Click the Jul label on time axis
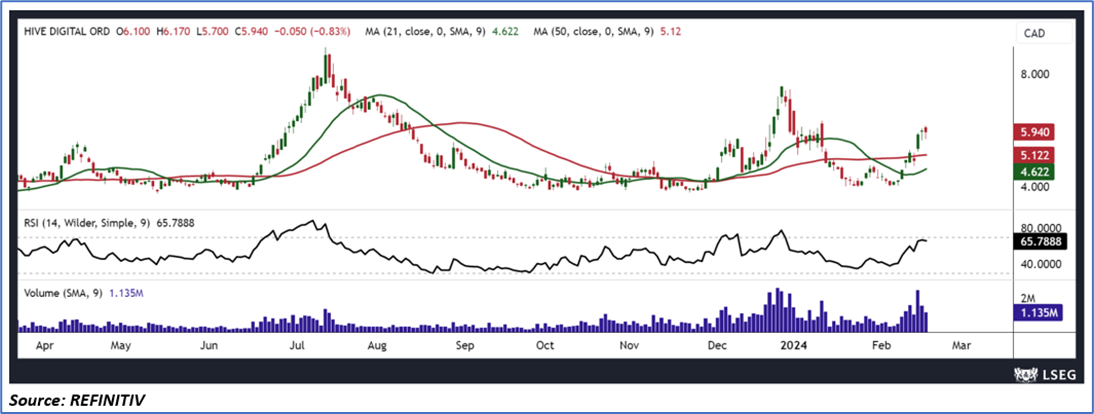1094x414 pixels. tap(299, 345)
